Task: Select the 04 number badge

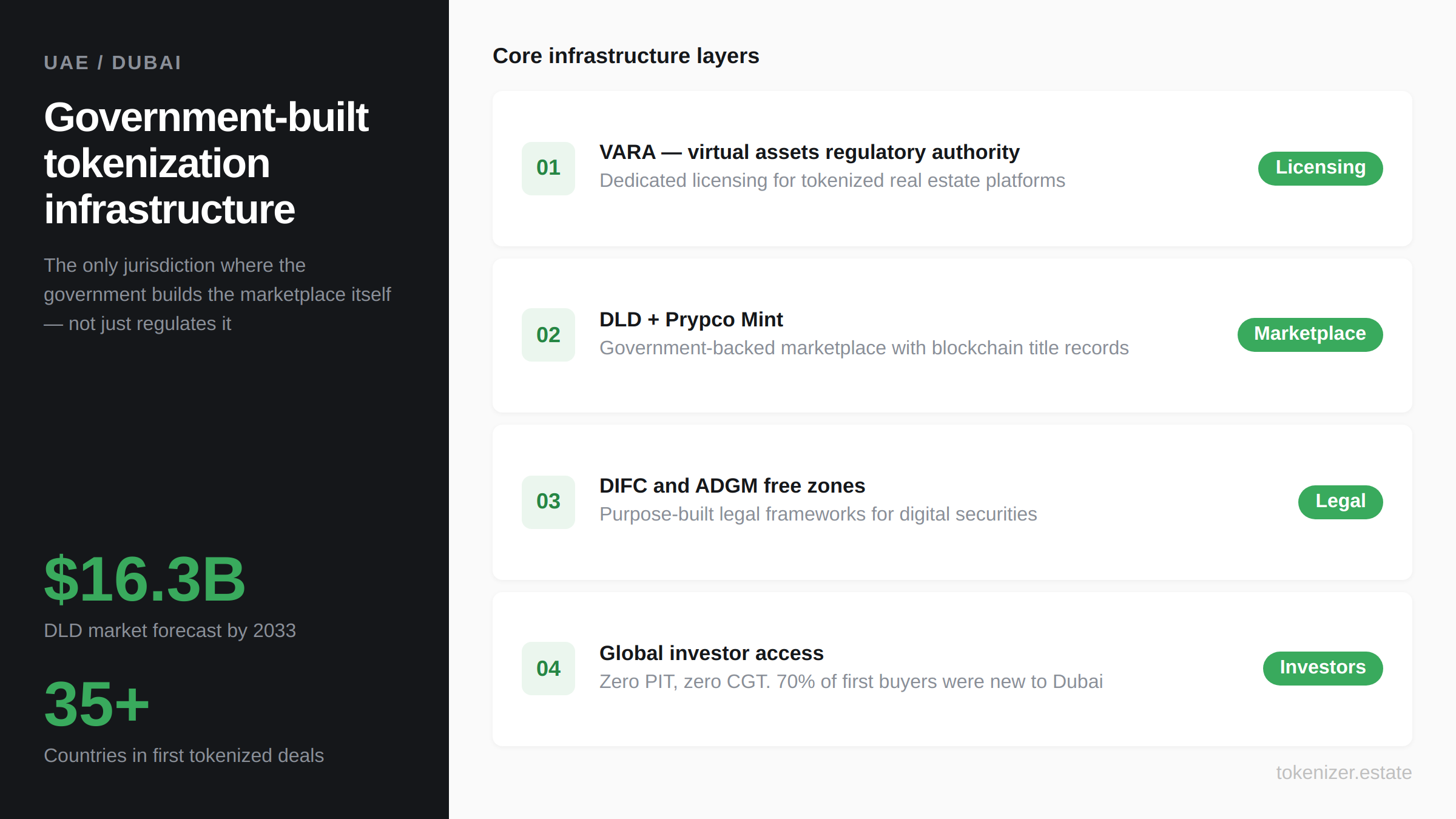Action: click(x=548, y=668)
